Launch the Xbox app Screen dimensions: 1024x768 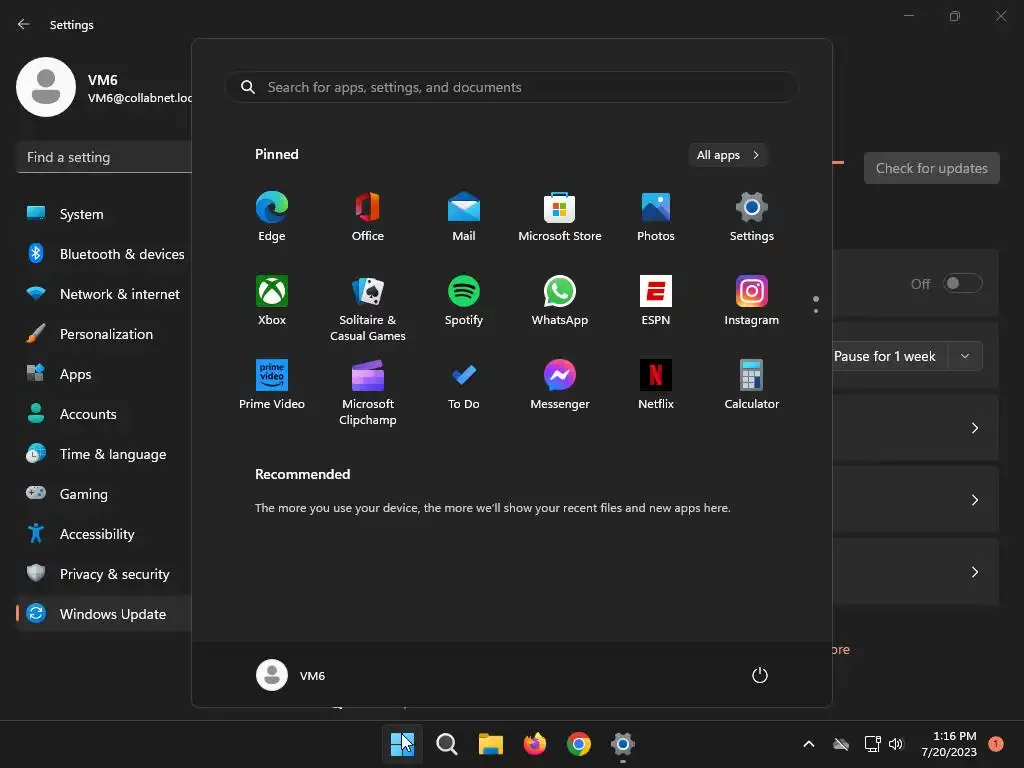[272, 300]
